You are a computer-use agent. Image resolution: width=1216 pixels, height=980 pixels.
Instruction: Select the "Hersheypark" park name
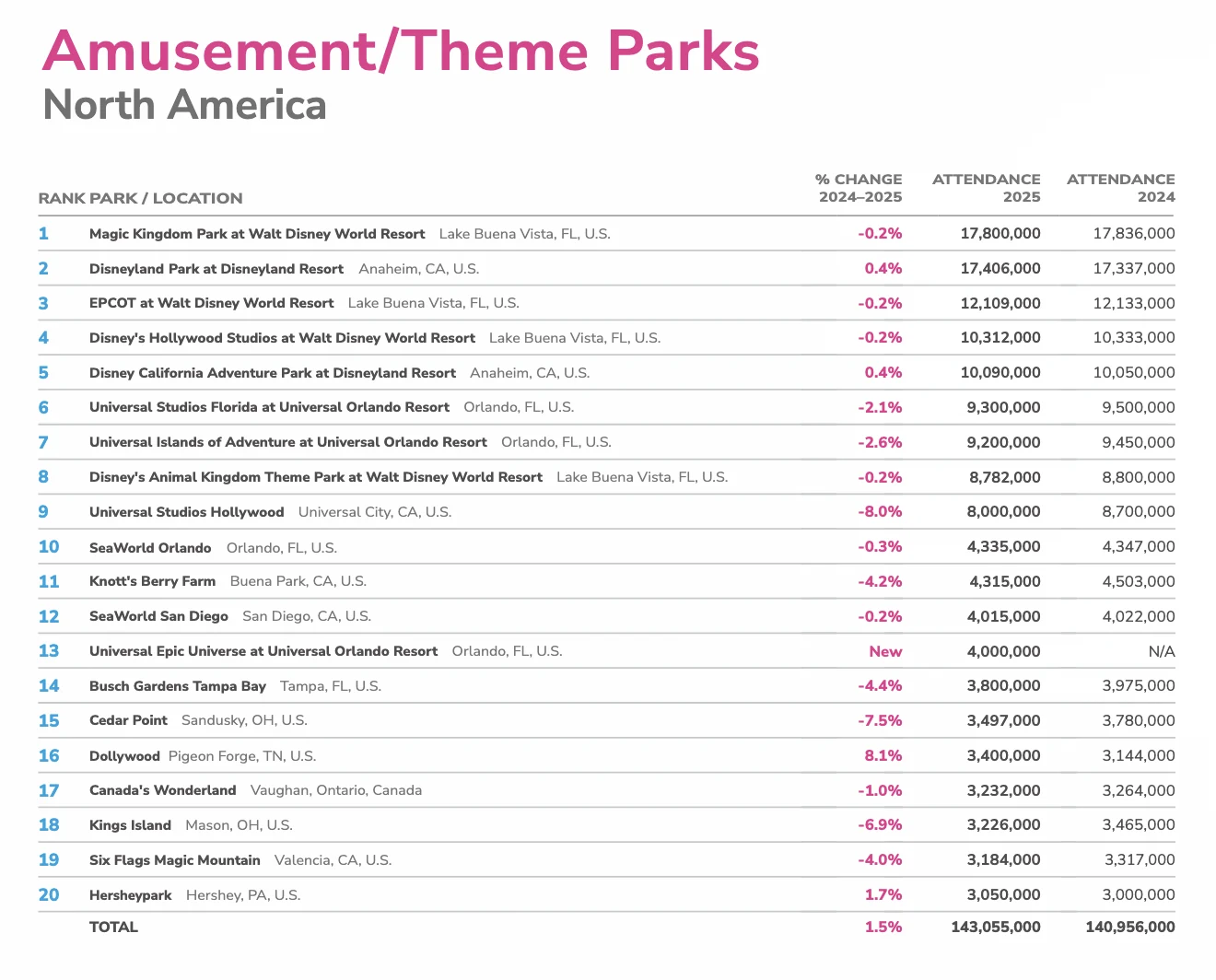[131, 895]
